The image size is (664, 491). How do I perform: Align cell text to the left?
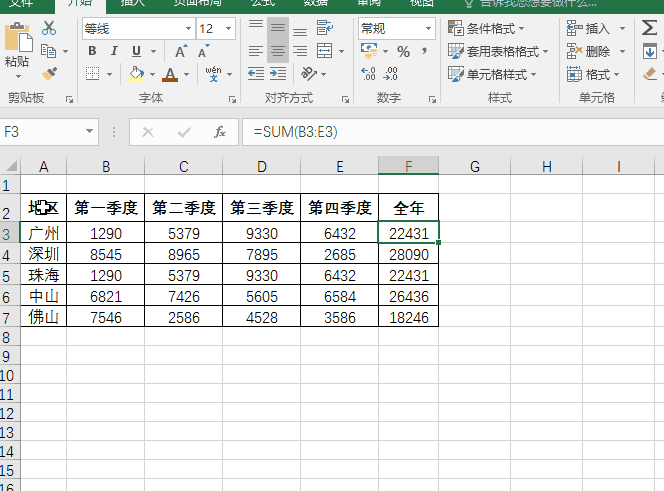pos(256,51)
